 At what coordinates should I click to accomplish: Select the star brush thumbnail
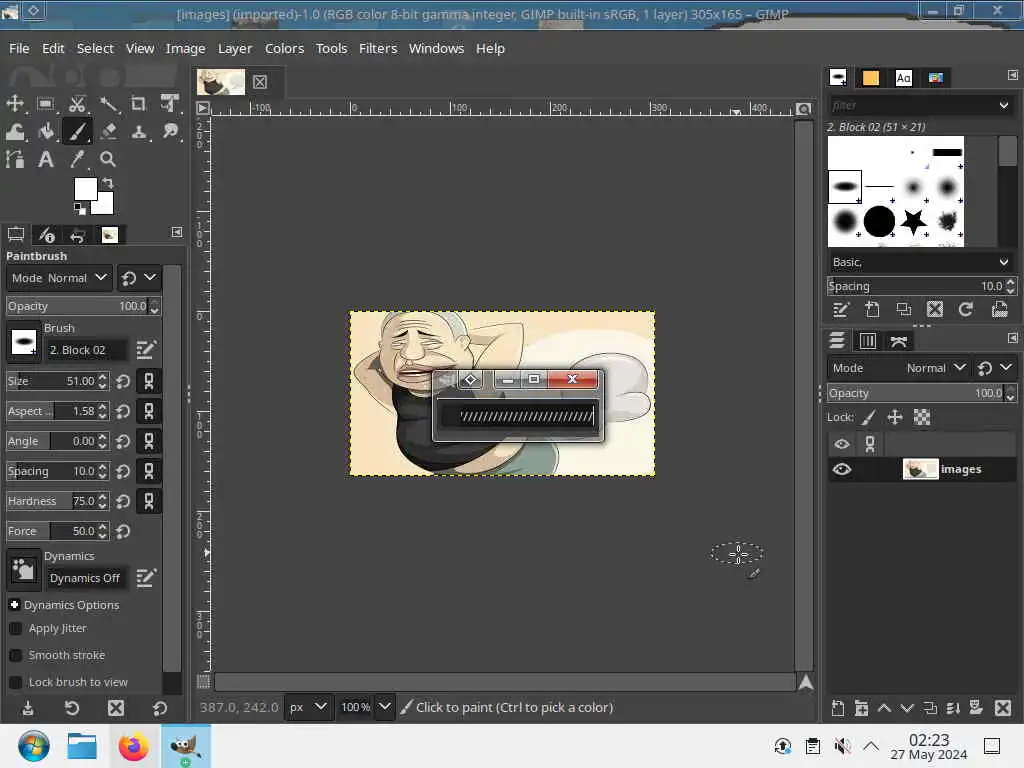(x=913, y=221)
